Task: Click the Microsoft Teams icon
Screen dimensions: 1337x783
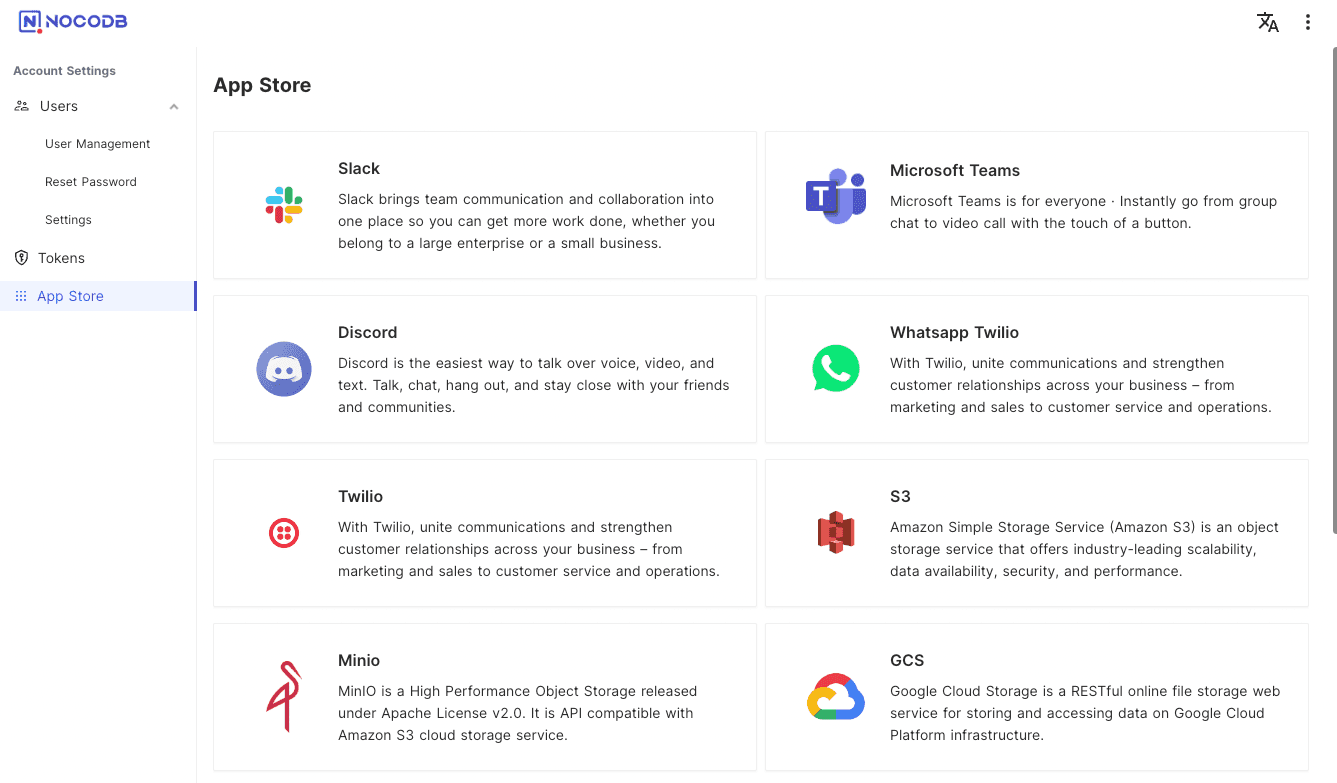Action: coord(836,197)
